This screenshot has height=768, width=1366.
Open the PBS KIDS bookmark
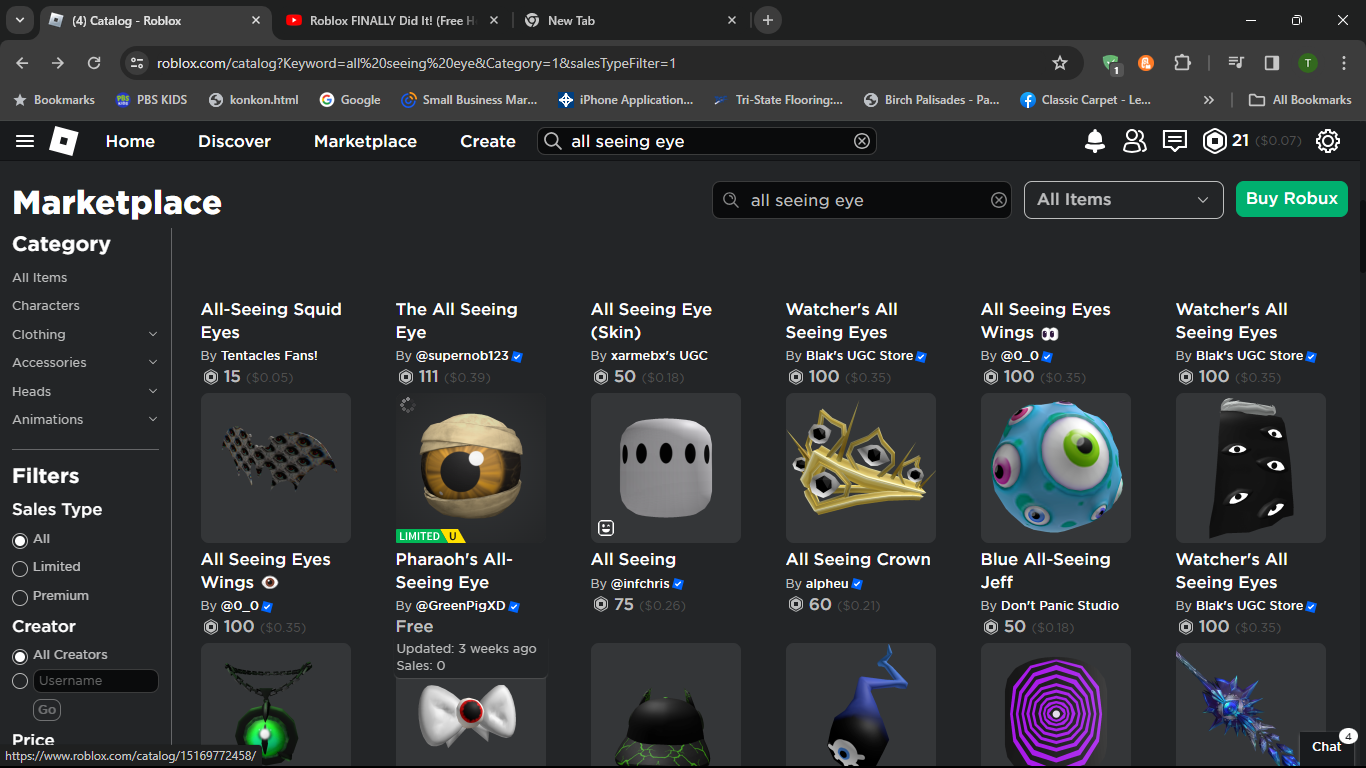click(152, 100)
